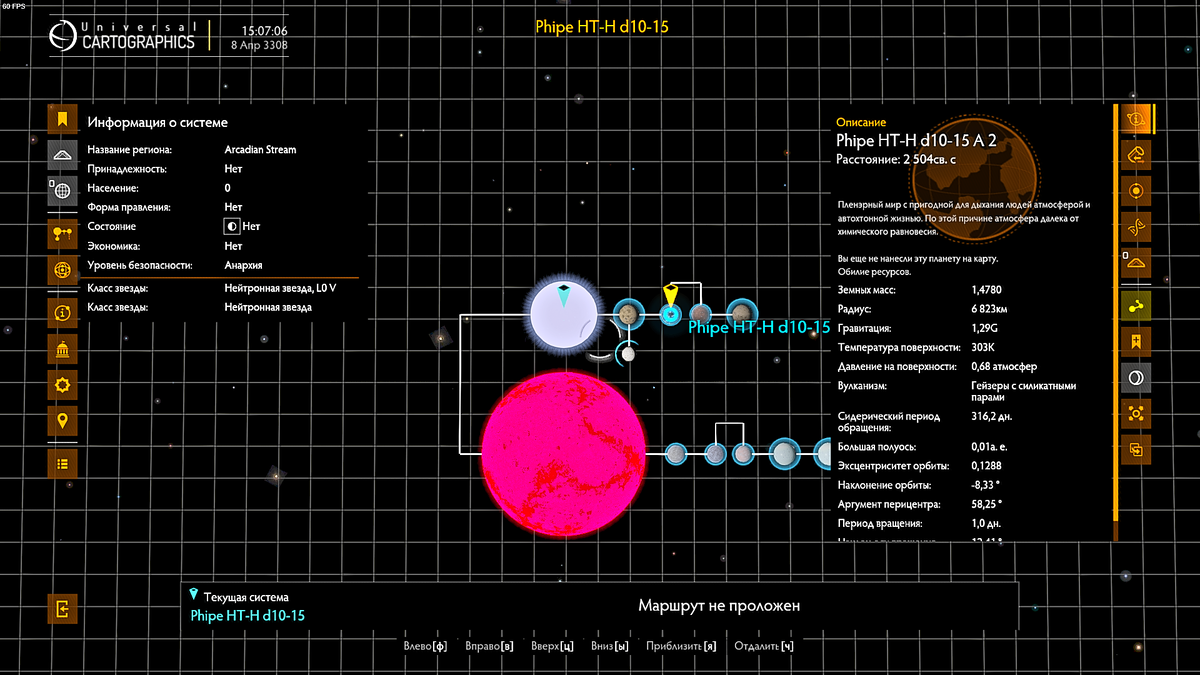Screen dimensions: 1200x675
Task: Click the Universal Cartographics logo
Action: (x=122, y=37)
